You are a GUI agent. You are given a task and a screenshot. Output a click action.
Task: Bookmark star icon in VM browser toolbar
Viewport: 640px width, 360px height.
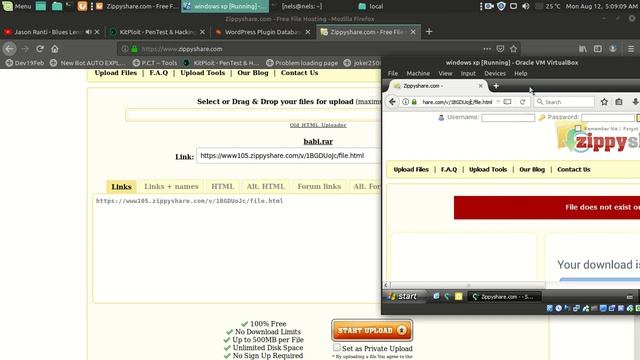tap(604, 102)
